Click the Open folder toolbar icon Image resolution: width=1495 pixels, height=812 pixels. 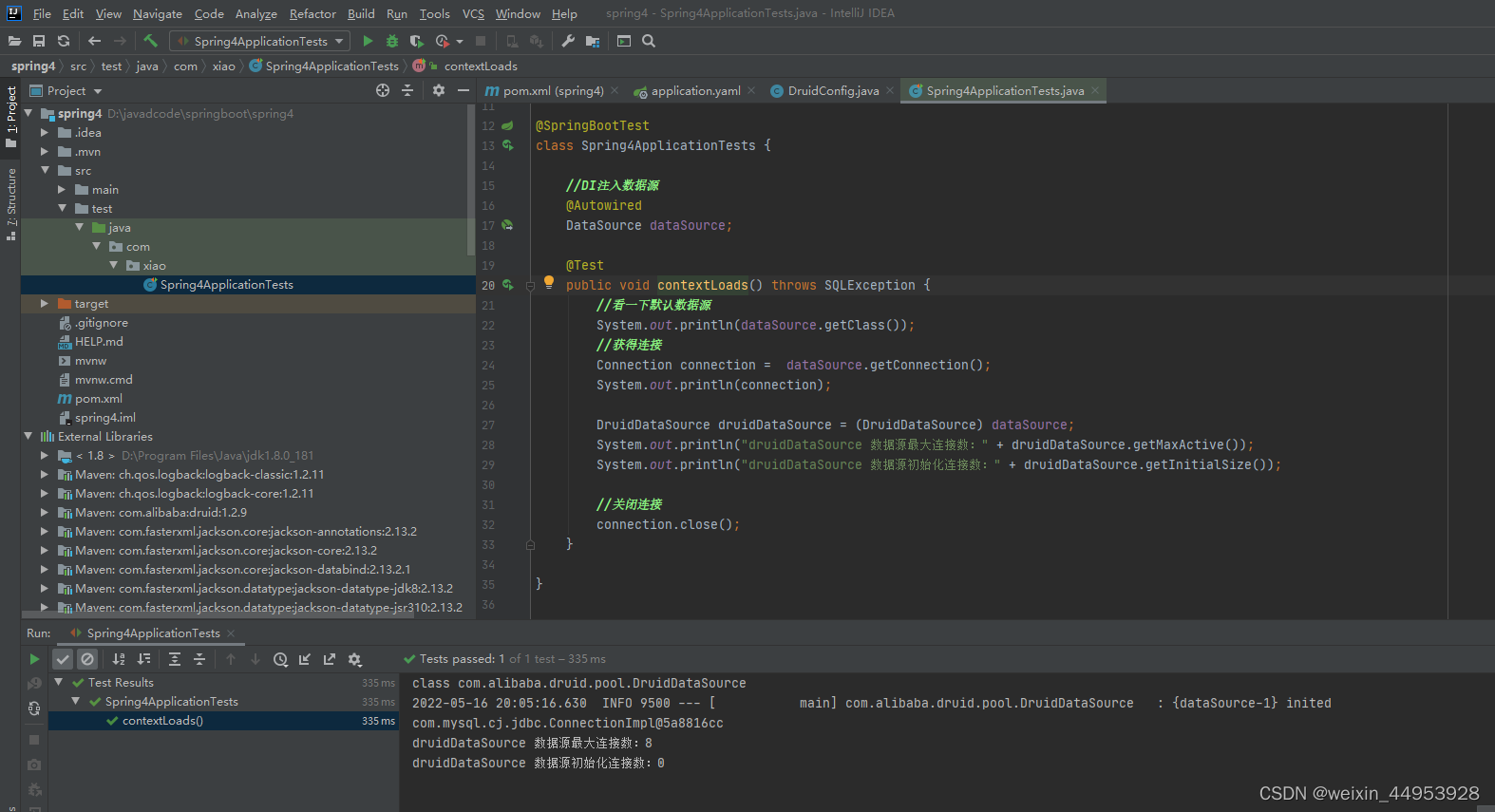coord(14,41)
